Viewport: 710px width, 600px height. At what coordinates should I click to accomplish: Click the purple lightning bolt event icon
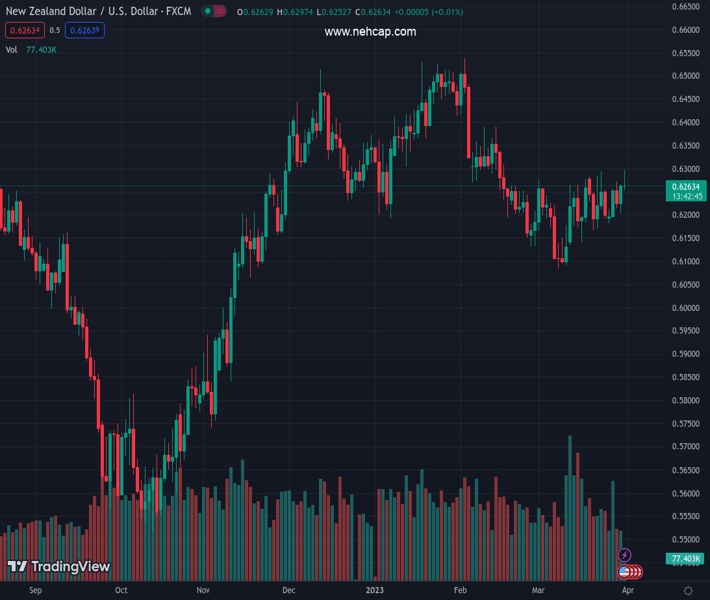[x=625, y=555]
